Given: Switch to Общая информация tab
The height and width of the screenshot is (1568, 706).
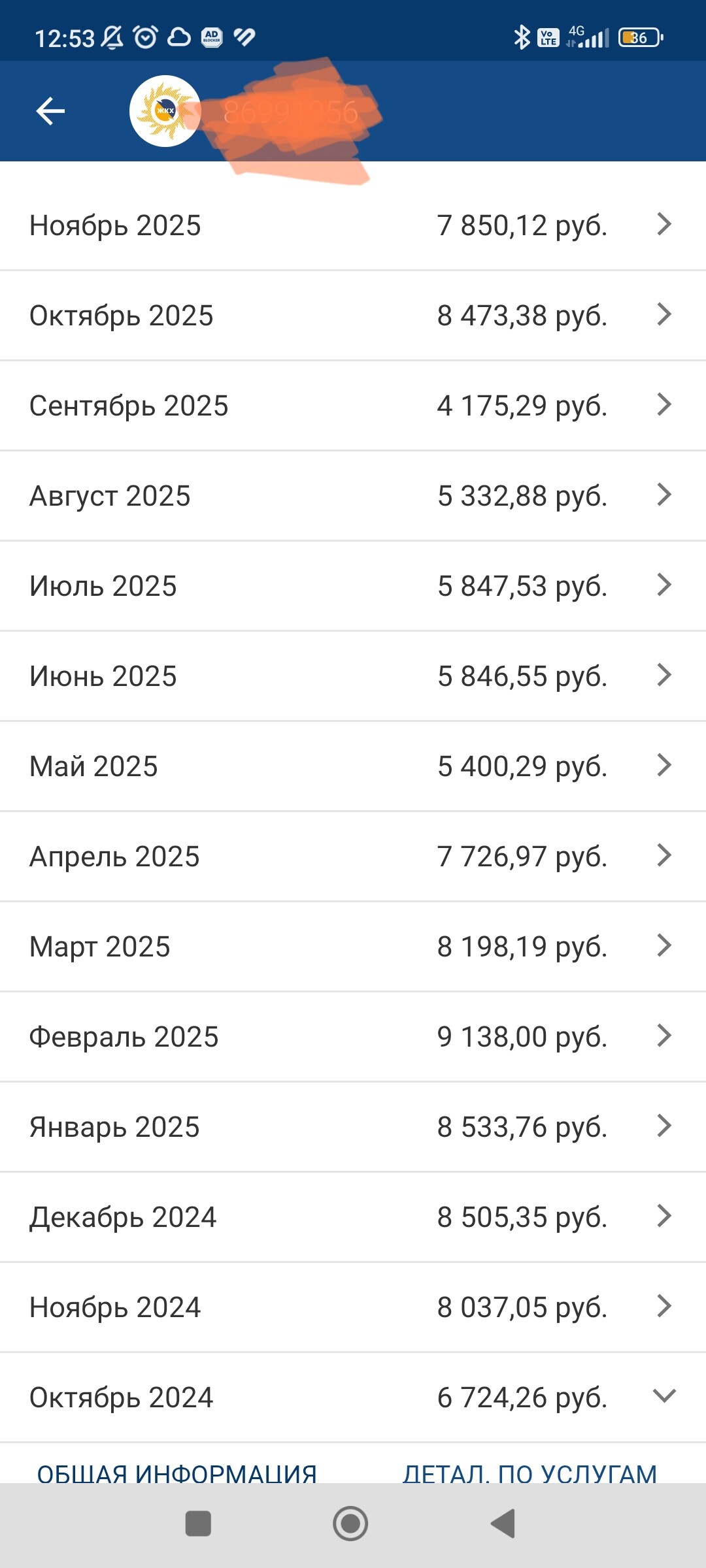Looking at the screenshot, I should pyautogui.click(x=176, y=1473).
